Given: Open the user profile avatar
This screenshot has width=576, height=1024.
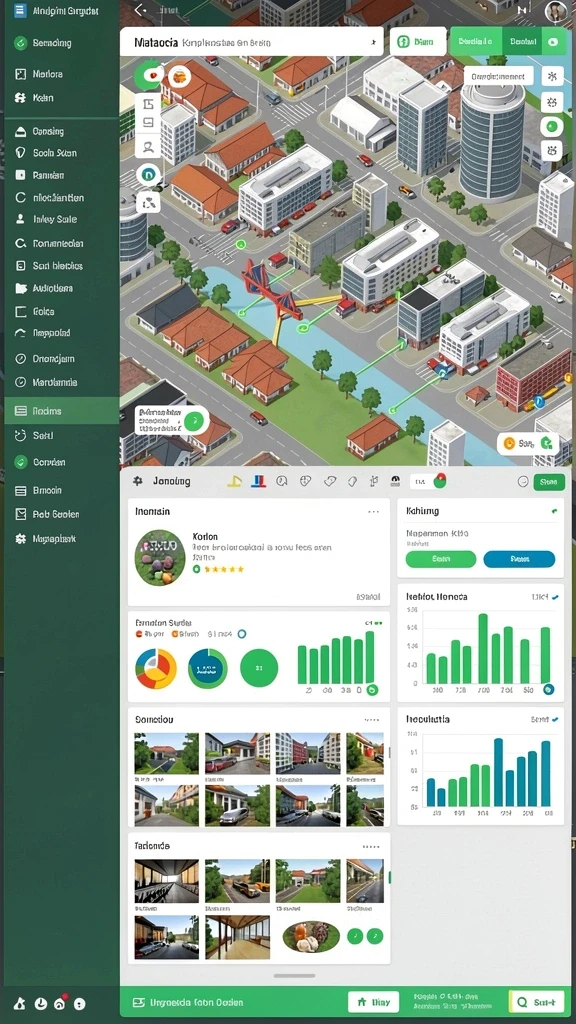Looking at the screenshot, I should click(556, 10).
